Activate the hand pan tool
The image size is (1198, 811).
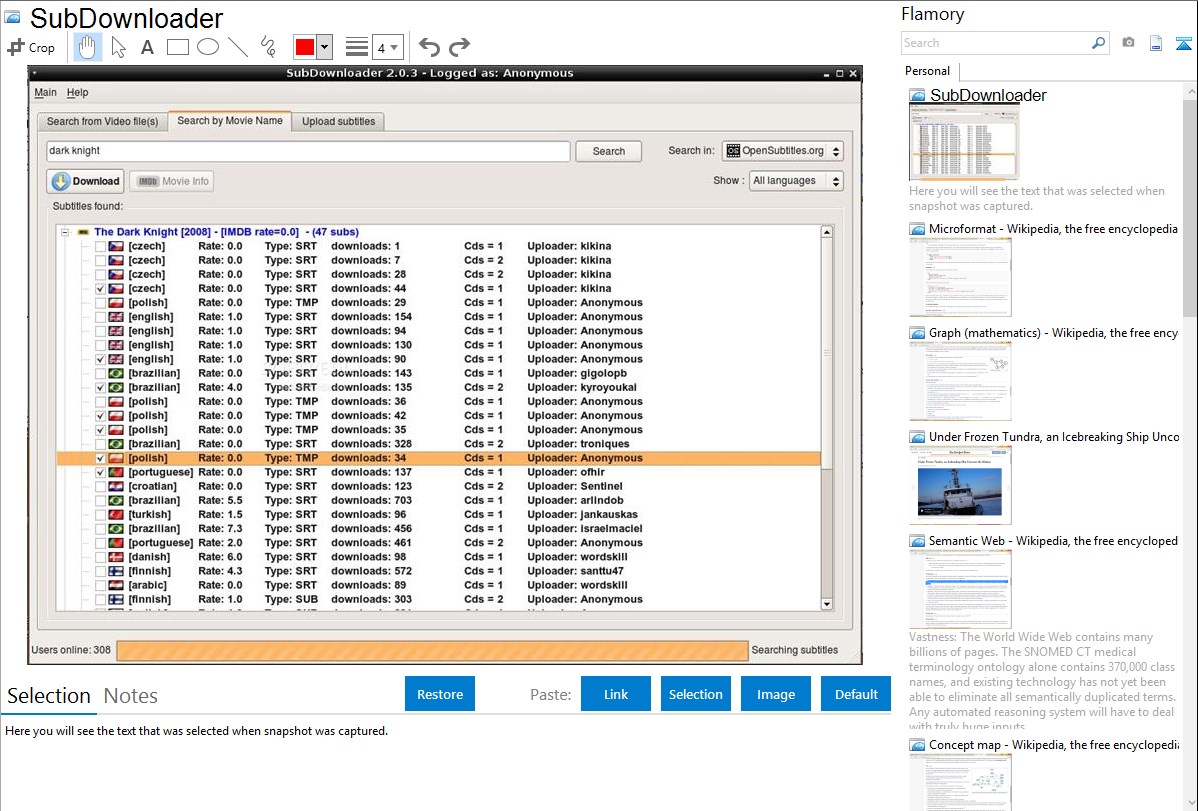coord(87,47)
